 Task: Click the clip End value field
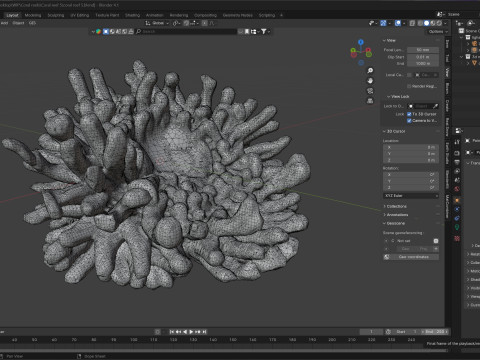[423, 63]
